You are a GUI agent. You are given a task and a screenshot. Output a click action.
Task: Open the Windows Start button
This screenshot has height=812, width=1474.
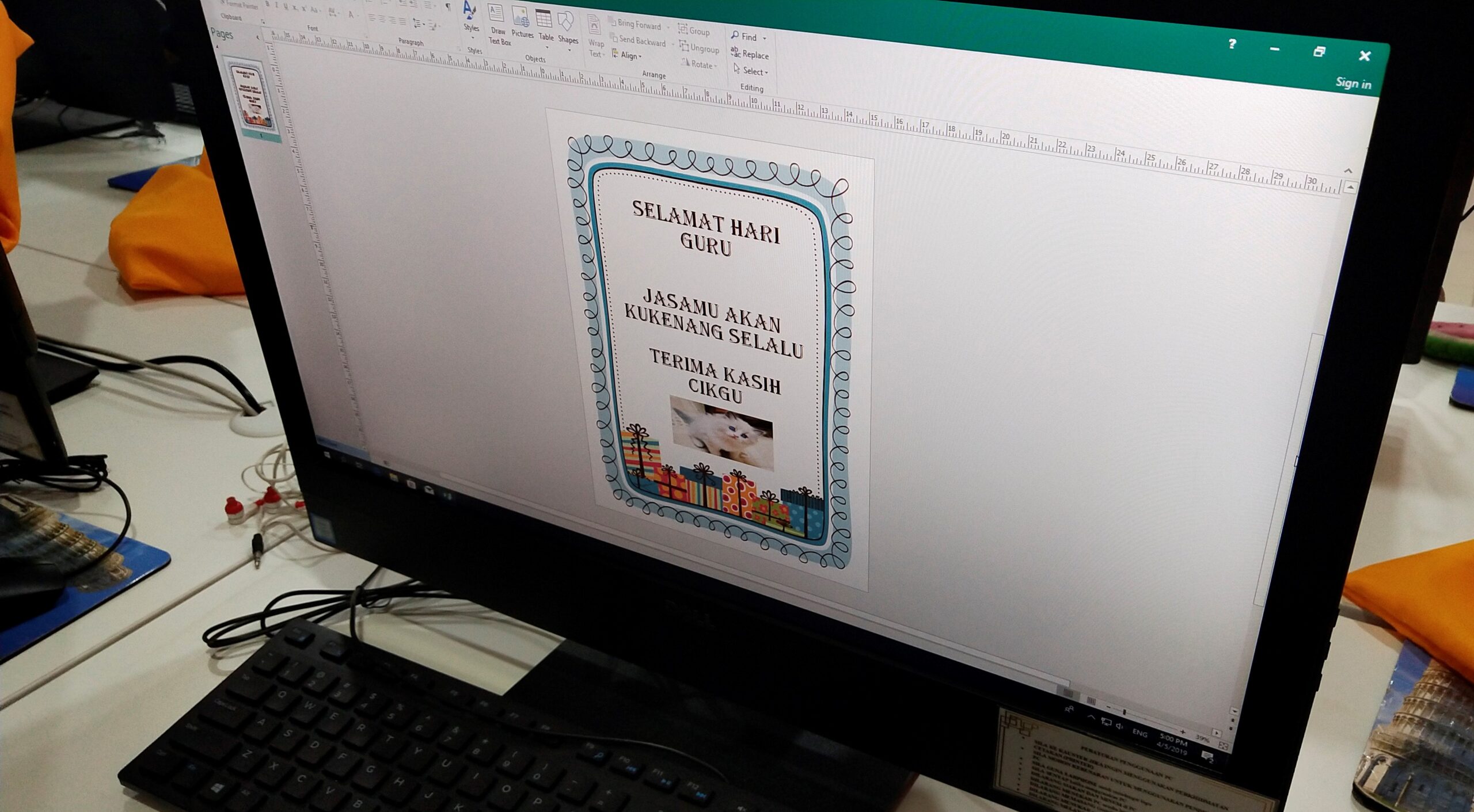[x=328, y=455]
